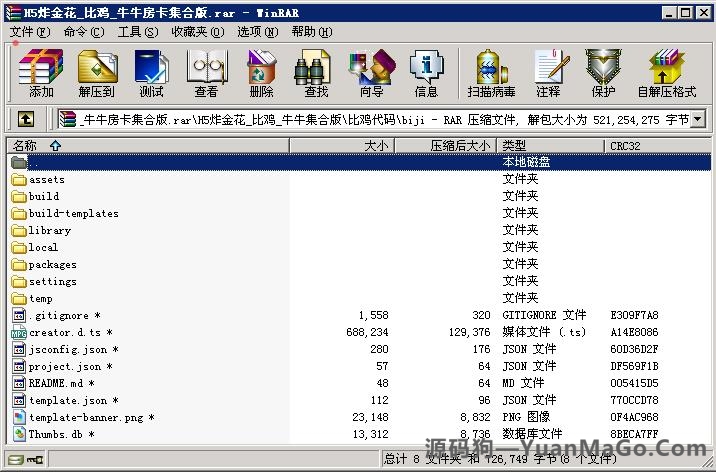
Task: Click the template-banner.png image icon
Action: (x=19, y=417)
